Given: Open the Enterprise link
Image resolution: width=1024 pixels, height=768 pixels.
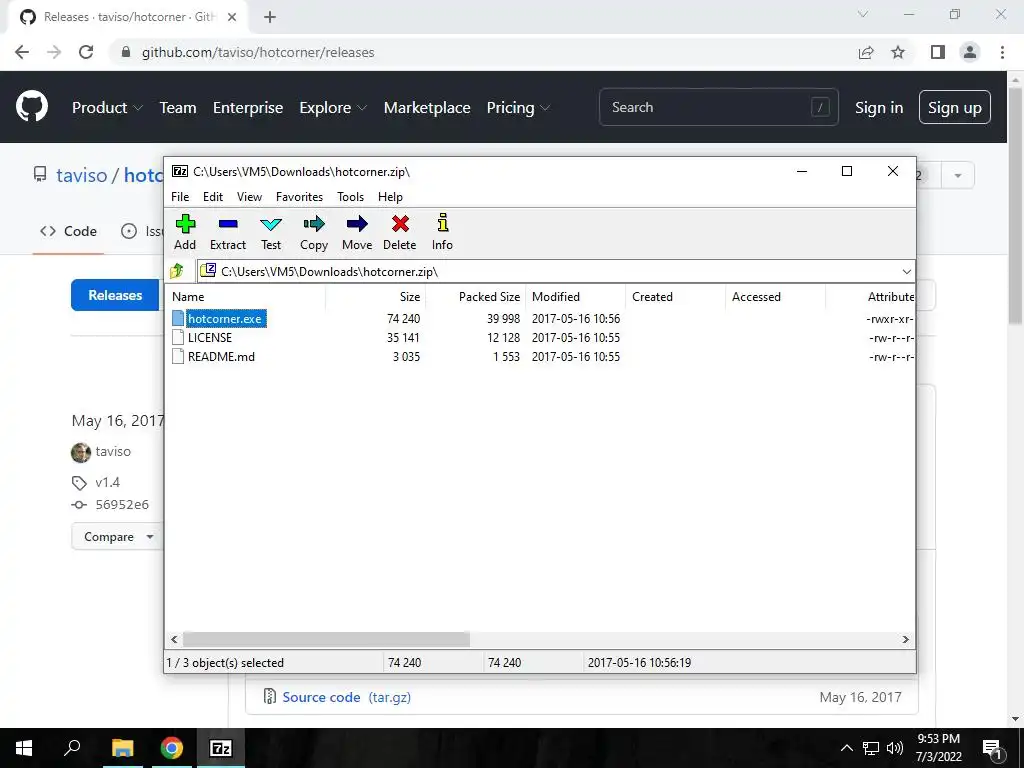Looking at the screenshot, I should [x=248, y=108].
